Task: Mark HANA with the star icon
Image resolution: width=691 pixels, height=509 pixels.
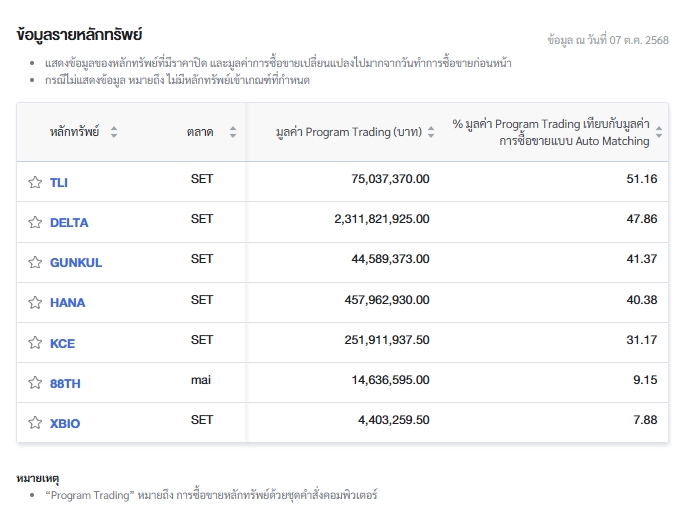Action: [x=35, y=302]
